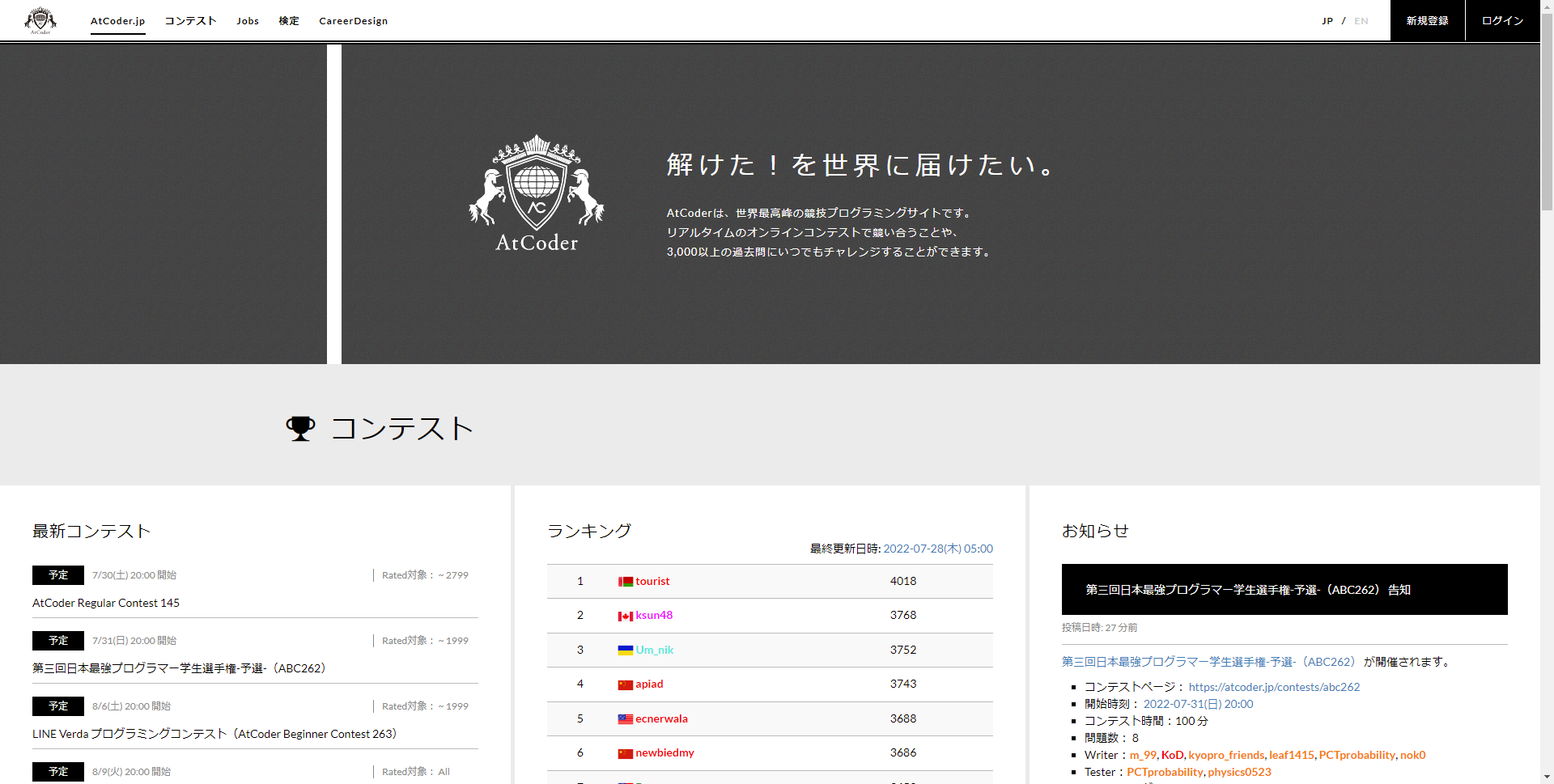Viewport: 1554px width, 784px height.
Task: Click the Ukraine flag next to Um_nik
Action: tap(624, 650)
